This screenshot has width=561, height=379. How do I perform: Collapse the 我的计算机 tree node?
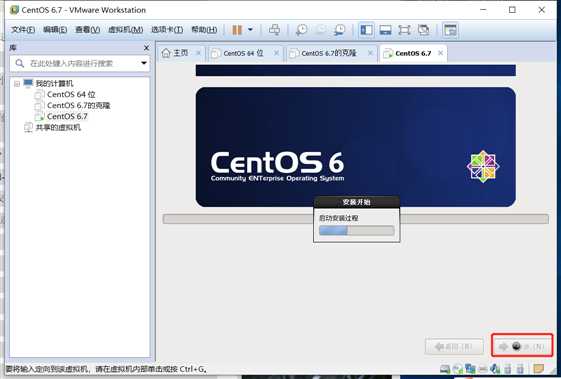pyautogui.click(x=17, y=84)
